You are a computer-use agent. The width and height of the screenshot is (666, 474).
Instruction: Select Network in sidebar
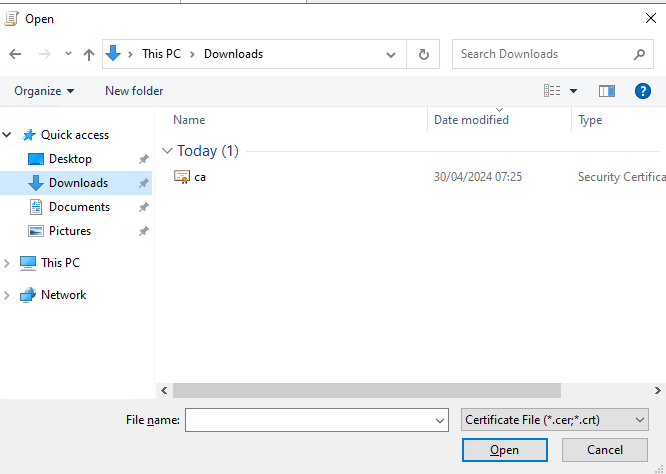pyautogui.click(x=63, y=295)
